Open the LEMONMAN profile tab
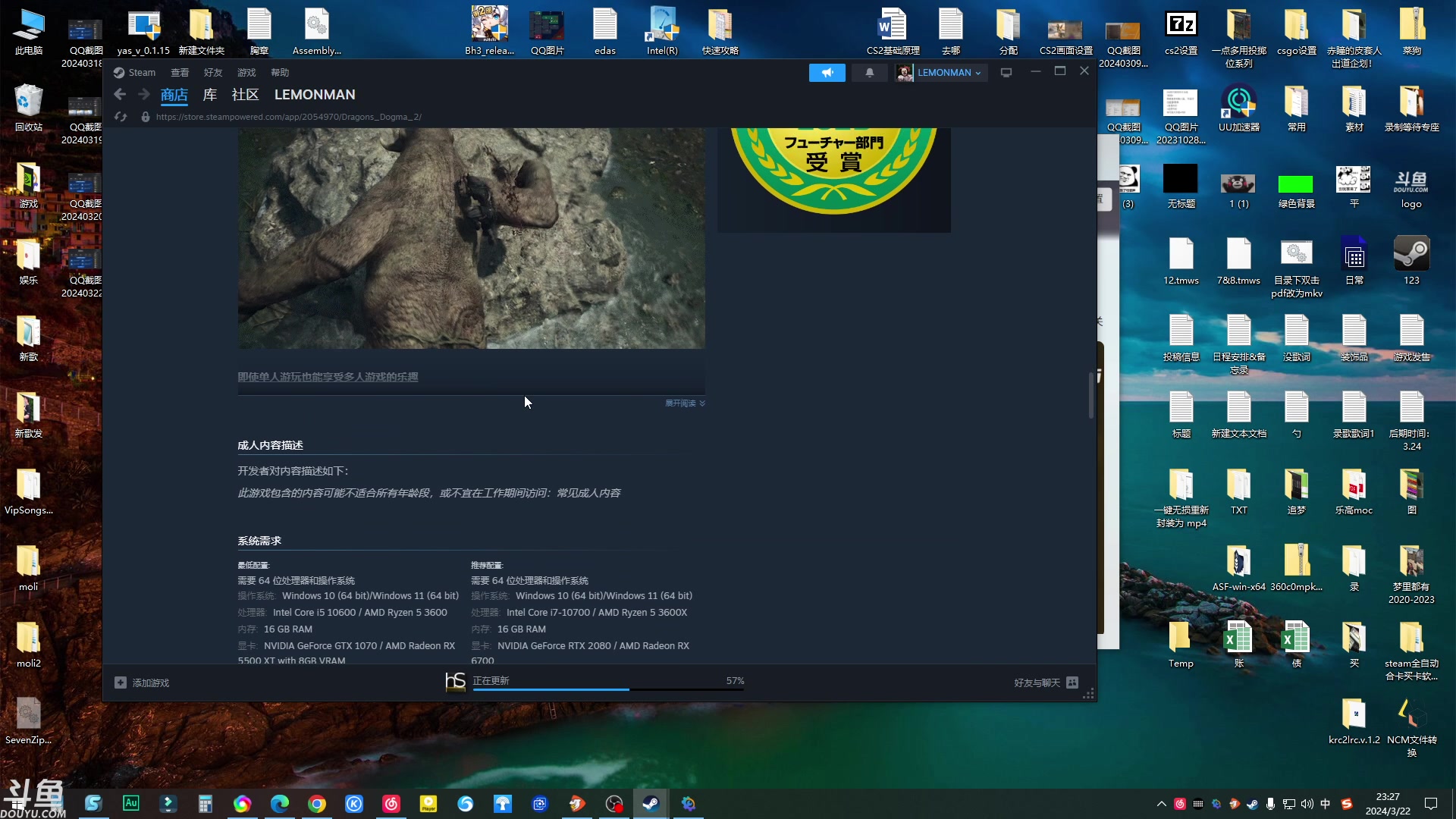Image resolution: width=1456 pixels, height=819 pixels. click(x=315, y=95)
